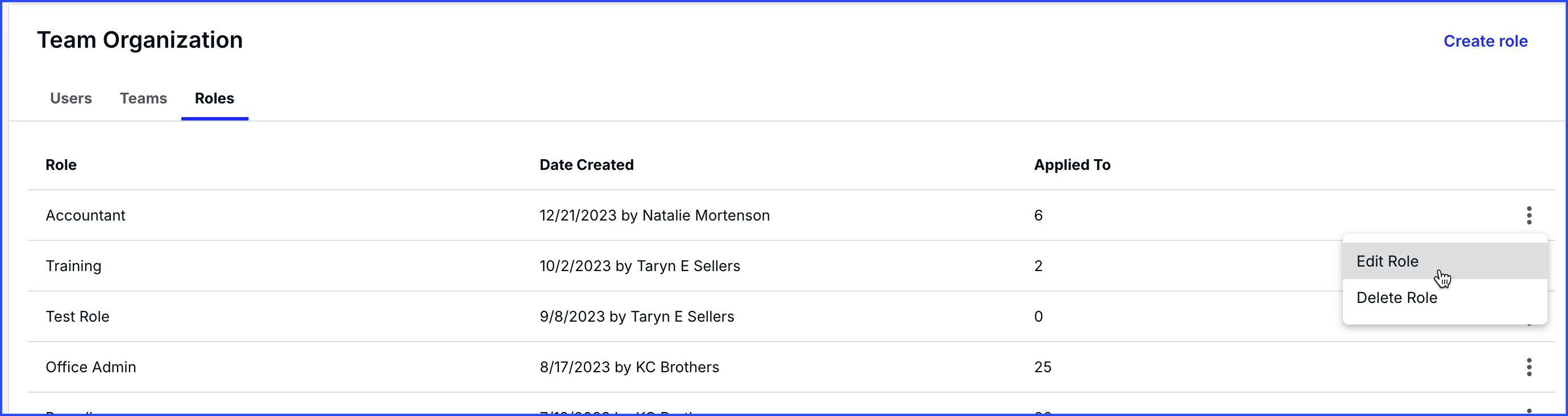Click Office Admin's applied count of 25
1568x416 pixels.
click(1042, 367)
